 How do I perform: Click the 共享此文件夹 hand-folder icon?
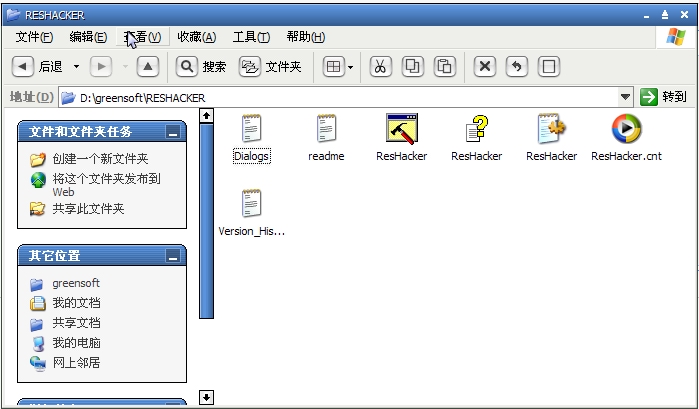point(37,209)
